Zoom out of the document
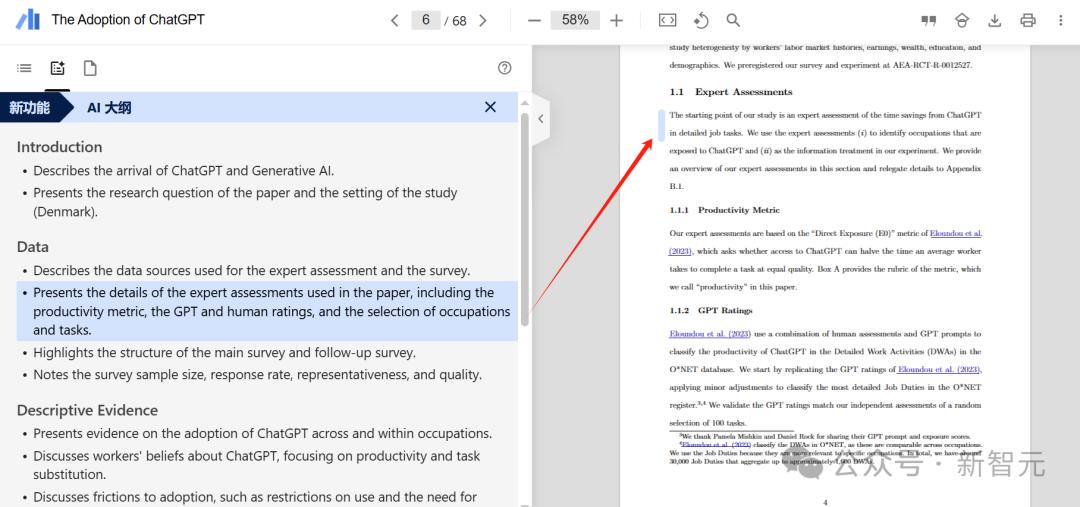Image resolution: width=1080 pixels, height=507 pixels. coord(534,20)
